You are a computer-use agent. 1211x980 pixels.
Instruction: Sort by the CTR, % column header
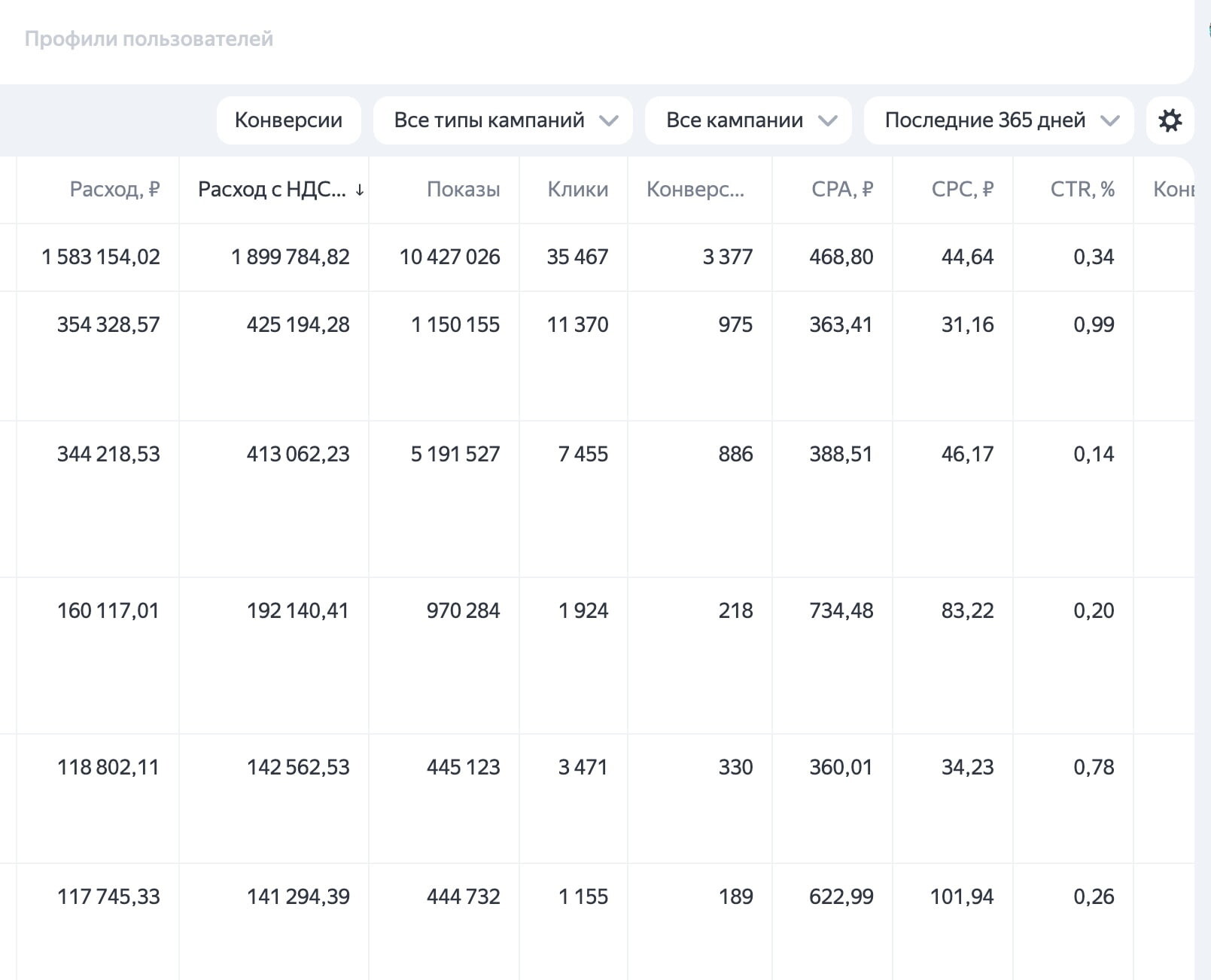tap(1082, 189)
